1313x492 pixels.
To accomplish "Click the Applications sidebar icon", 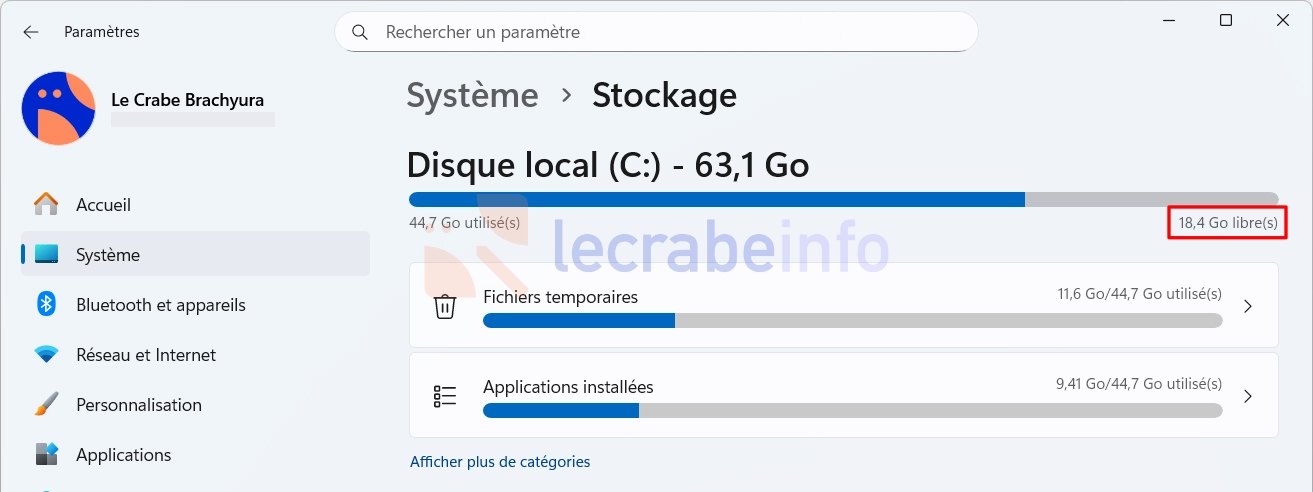I will click(46, 455).
